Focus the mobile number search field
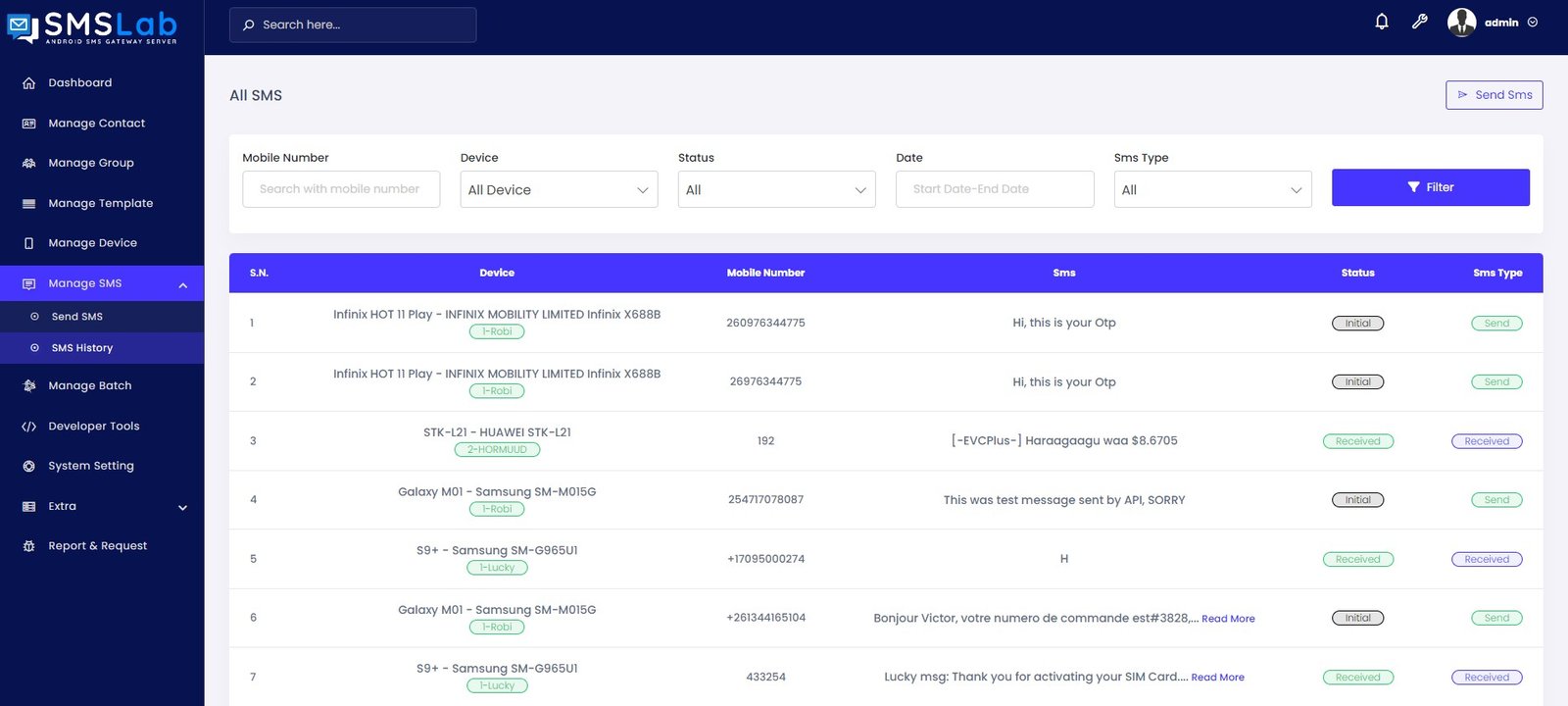1568x706 pixels. point(341,189)
